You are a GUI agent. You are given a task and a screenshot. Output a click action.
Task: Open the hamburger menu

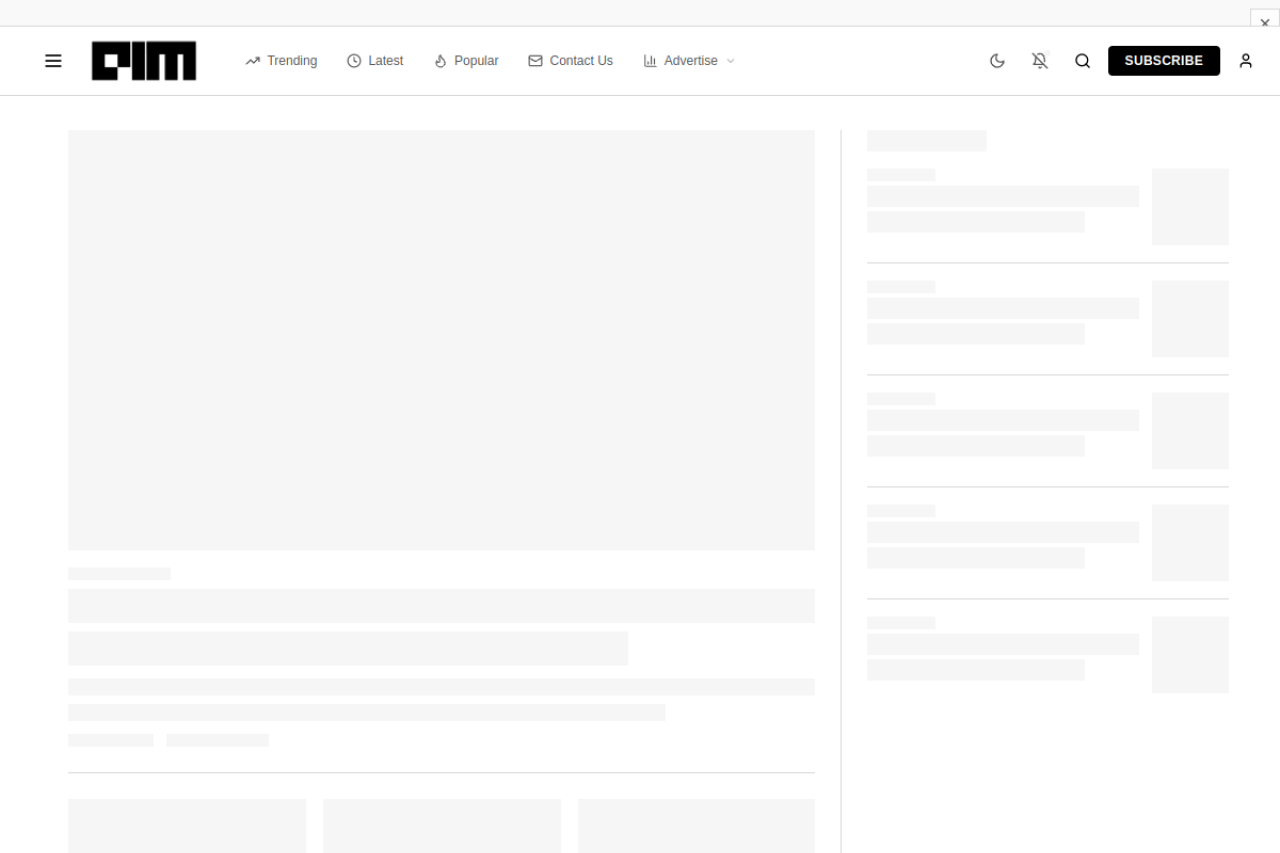click(x=53, y=61)
